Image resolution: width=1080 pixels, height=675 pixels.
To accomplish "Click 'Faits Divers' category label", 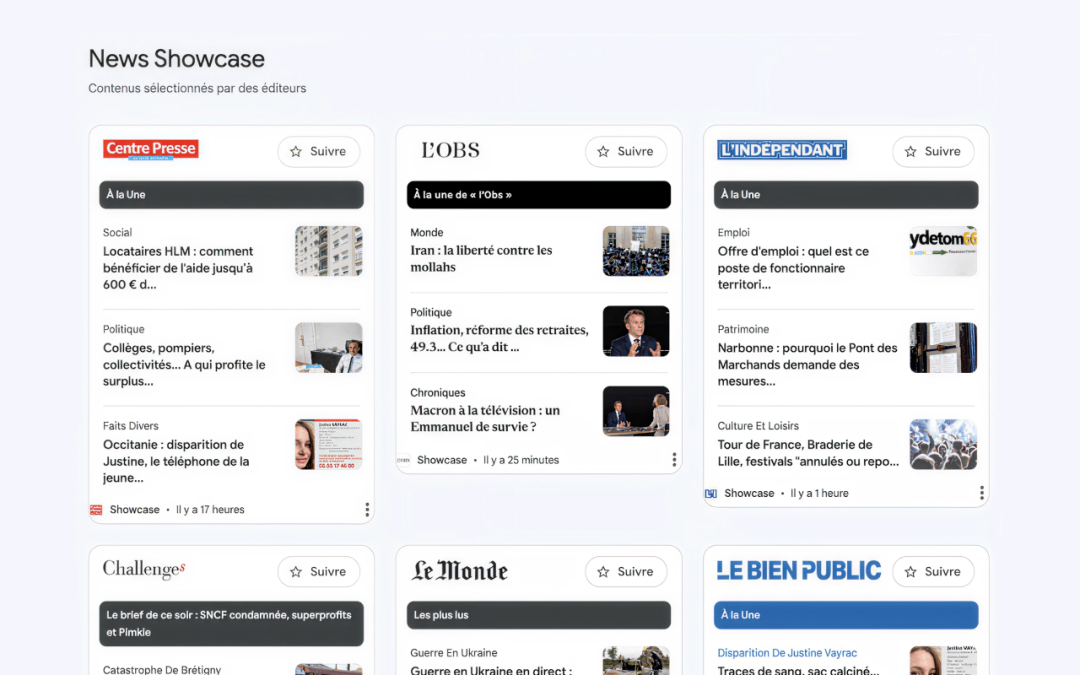I will (131, 426).
